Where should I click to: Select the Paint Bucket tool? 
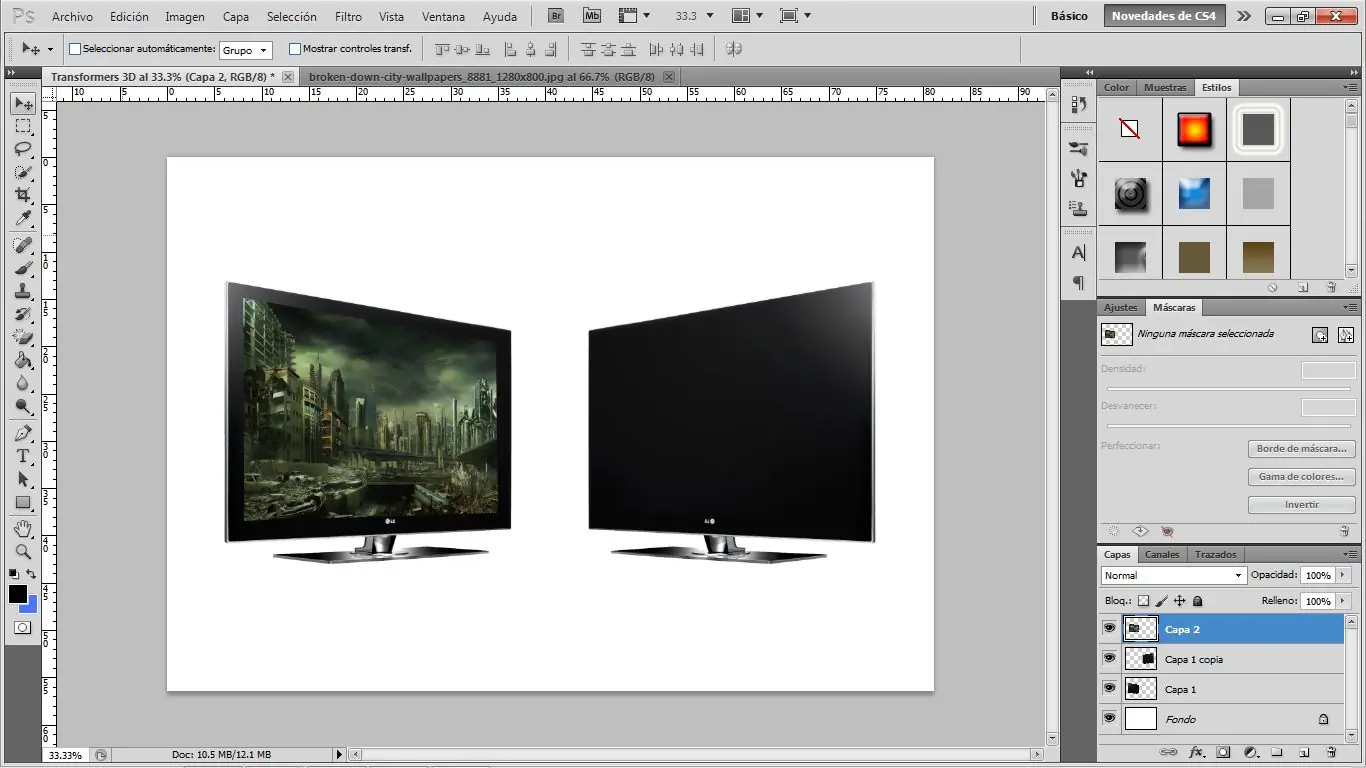click(x=23, y=360)
